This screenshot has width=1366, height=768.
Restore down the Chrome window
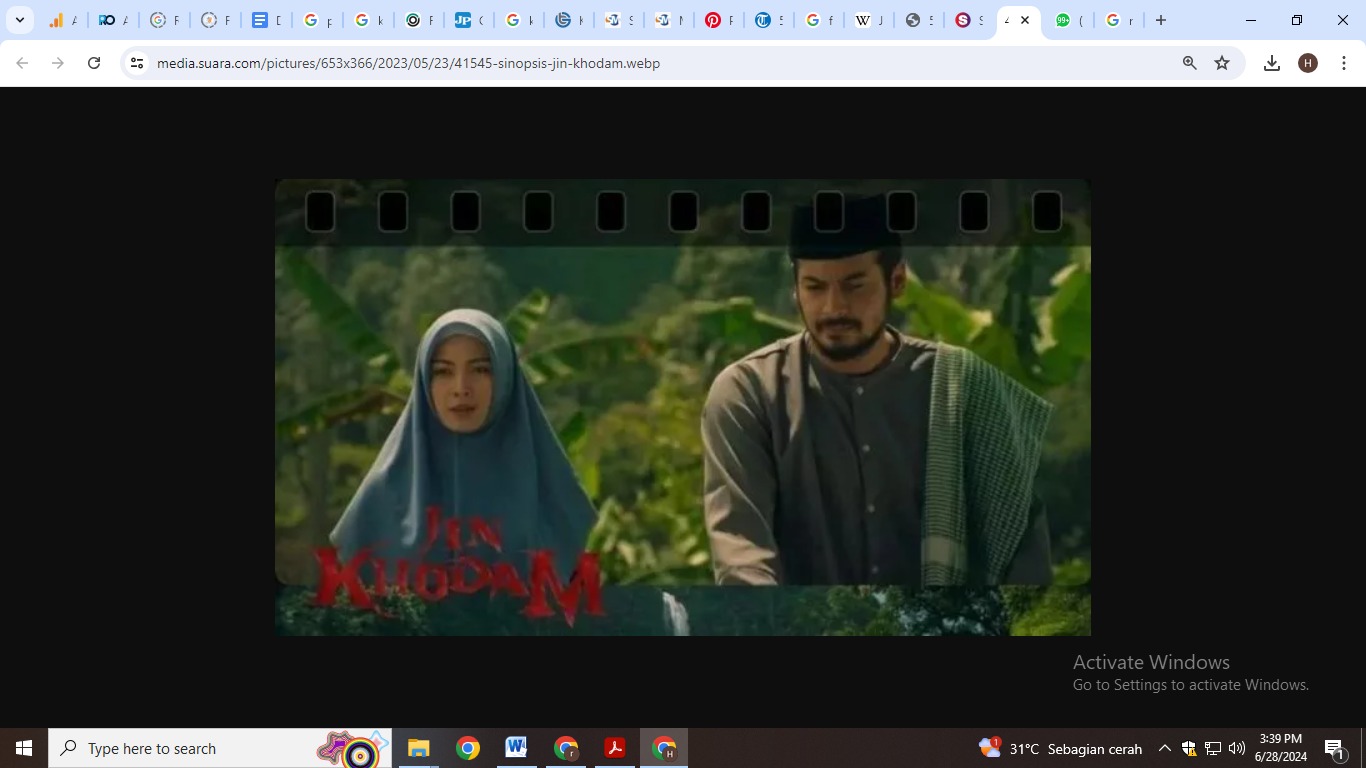tap(1297, 20)
